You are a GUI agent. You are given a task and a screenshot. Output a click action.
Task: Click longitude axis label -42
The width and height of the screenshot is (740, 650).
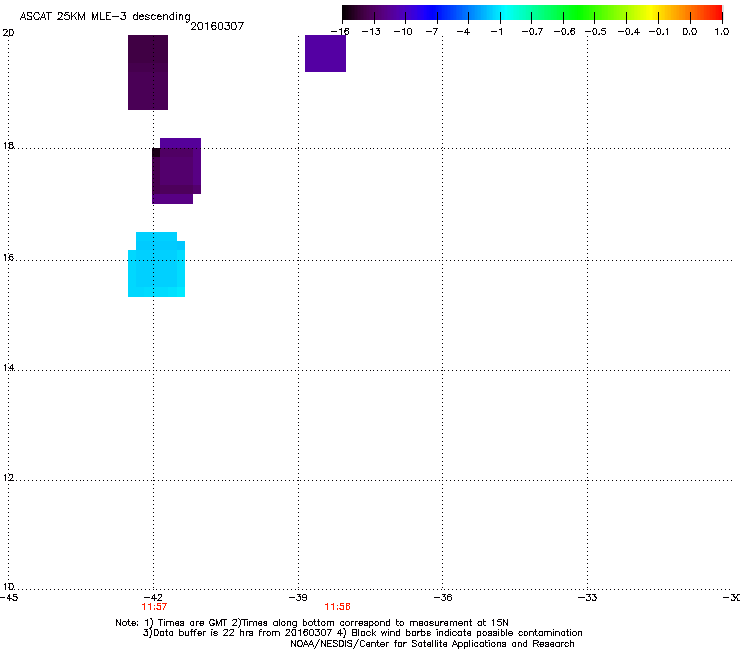tap(153, 597)
